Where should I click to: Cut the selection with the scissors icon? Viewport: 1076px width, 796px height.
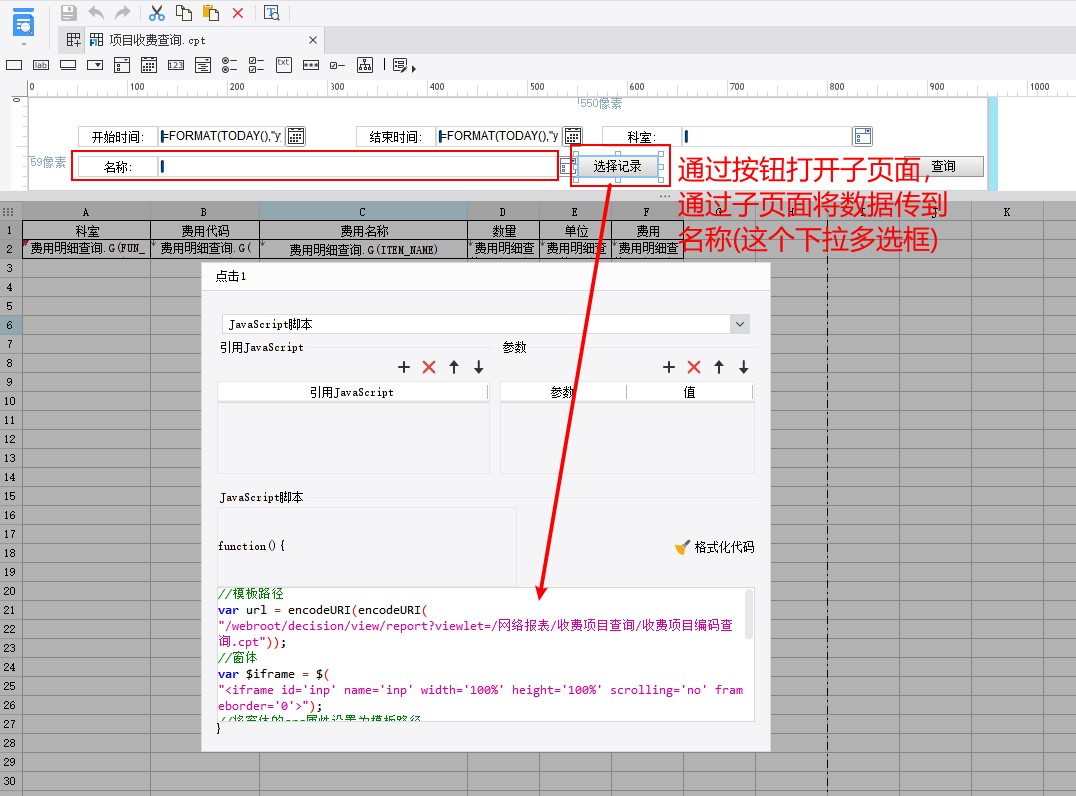click(157, 12)
